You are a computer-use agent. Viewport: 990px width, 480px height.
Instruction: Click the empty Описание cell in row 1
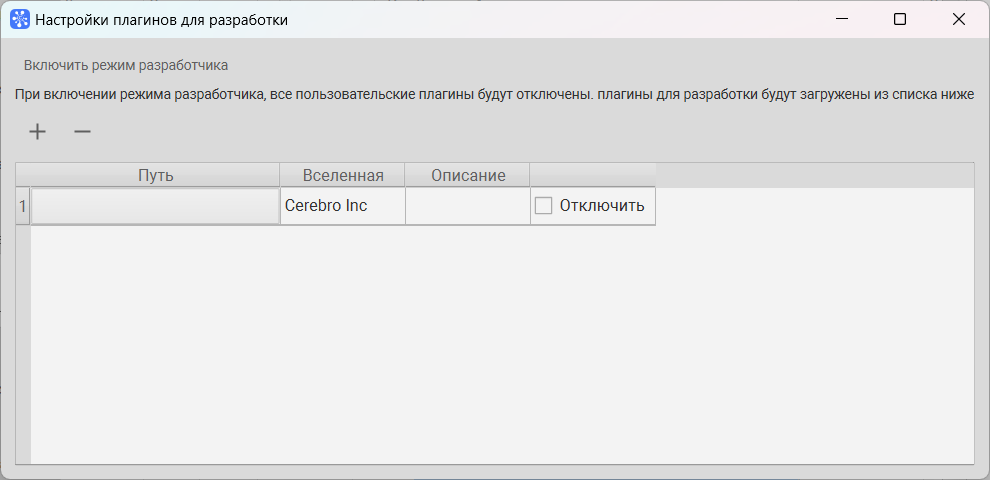[467, 206]
